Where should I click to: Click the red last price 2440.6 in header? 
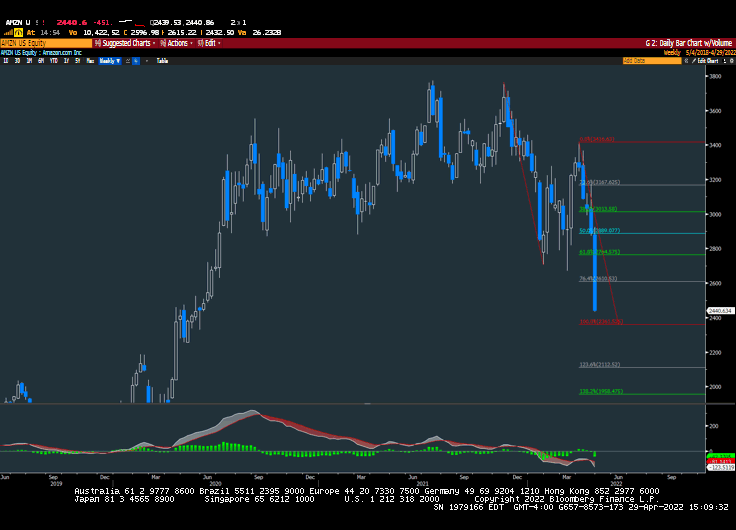pos(72,23)
